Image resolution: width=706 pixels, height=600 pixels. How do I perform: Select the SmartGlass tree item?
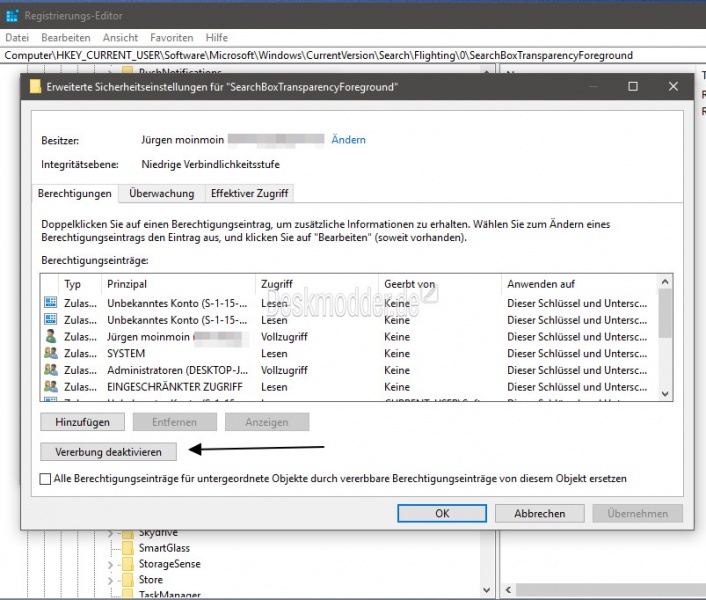tap(164, 548)
